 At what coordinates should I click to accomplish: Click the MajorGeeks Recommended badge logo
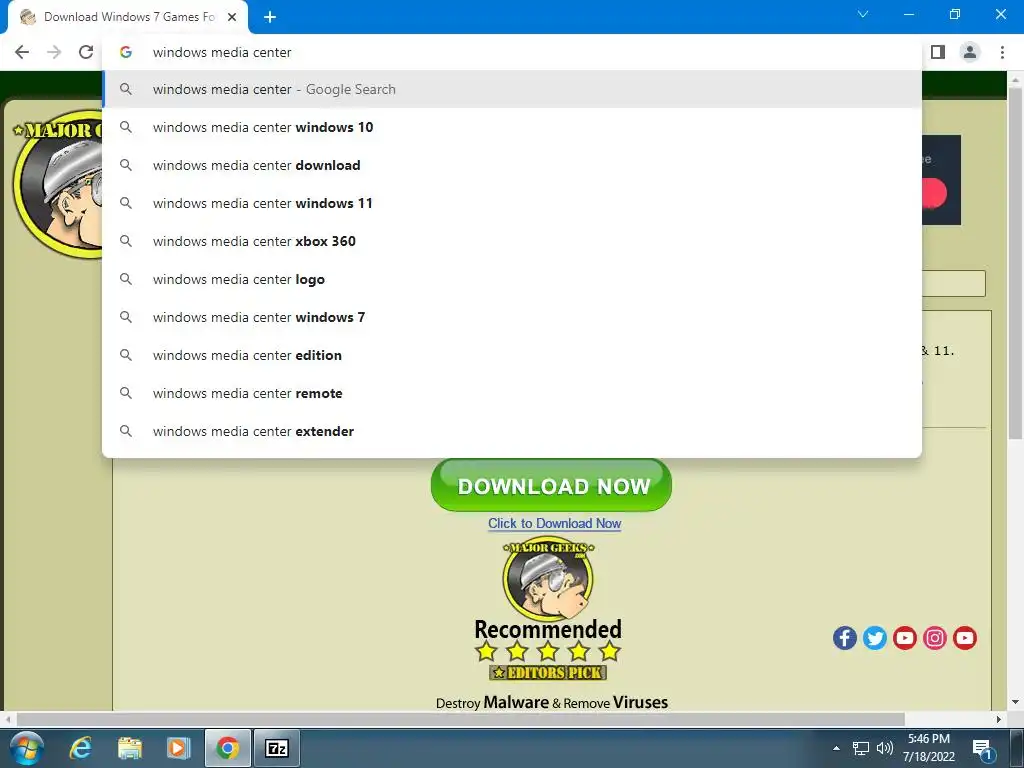click(x=548, y=580)
